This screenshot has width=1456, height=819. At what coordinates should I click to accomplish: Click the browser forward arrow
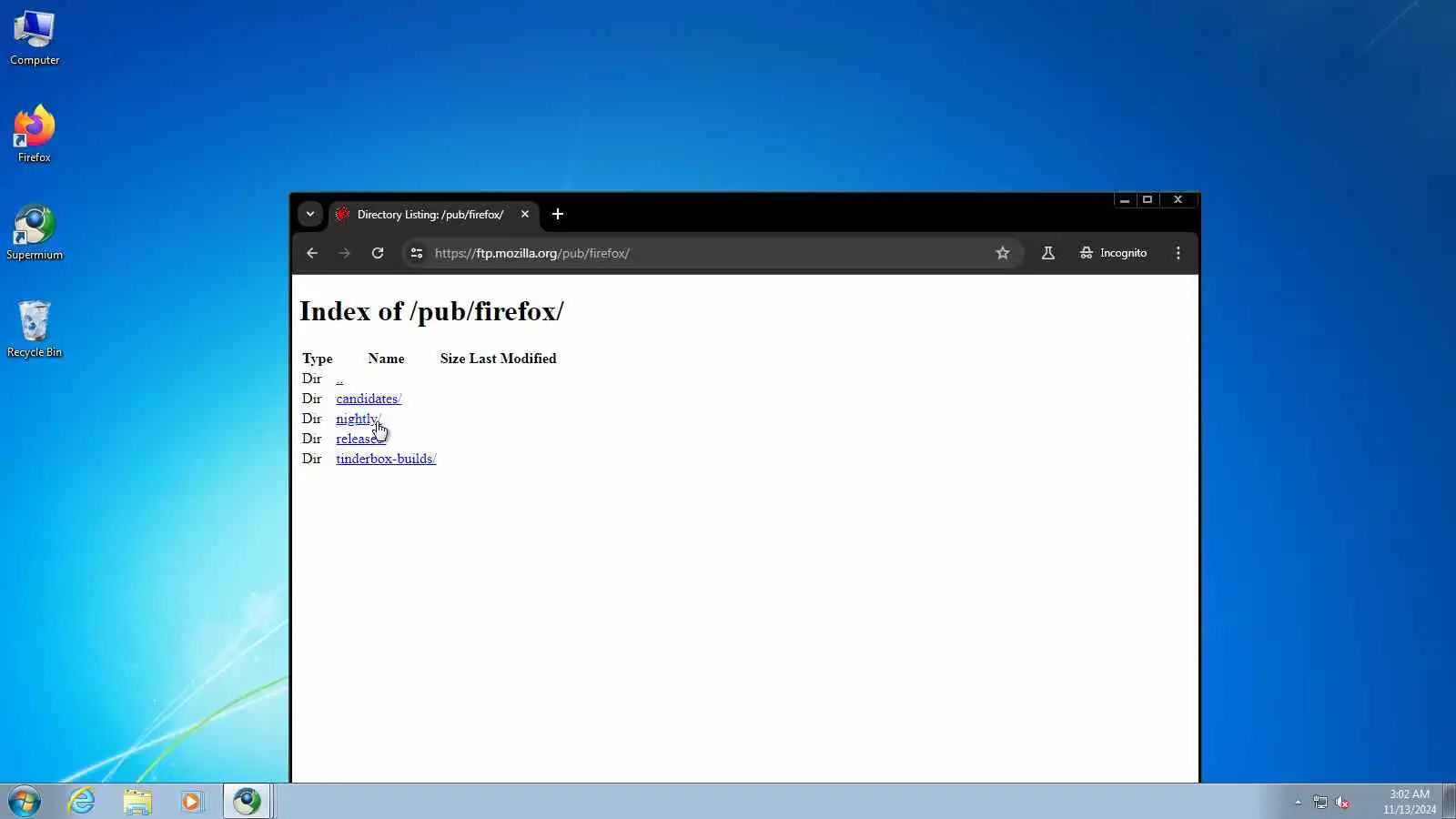click(344, 253)
